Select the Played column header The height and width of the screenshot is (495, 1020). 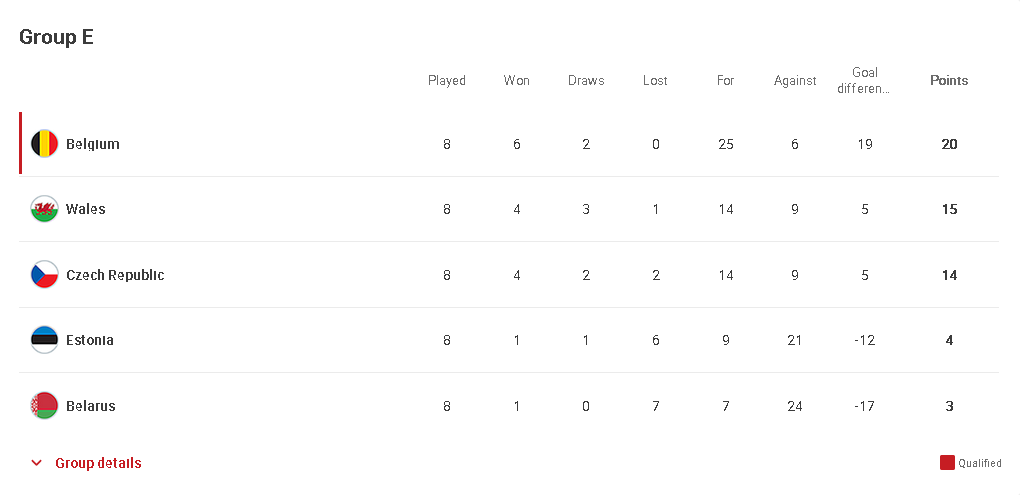(x=447, y=80)
